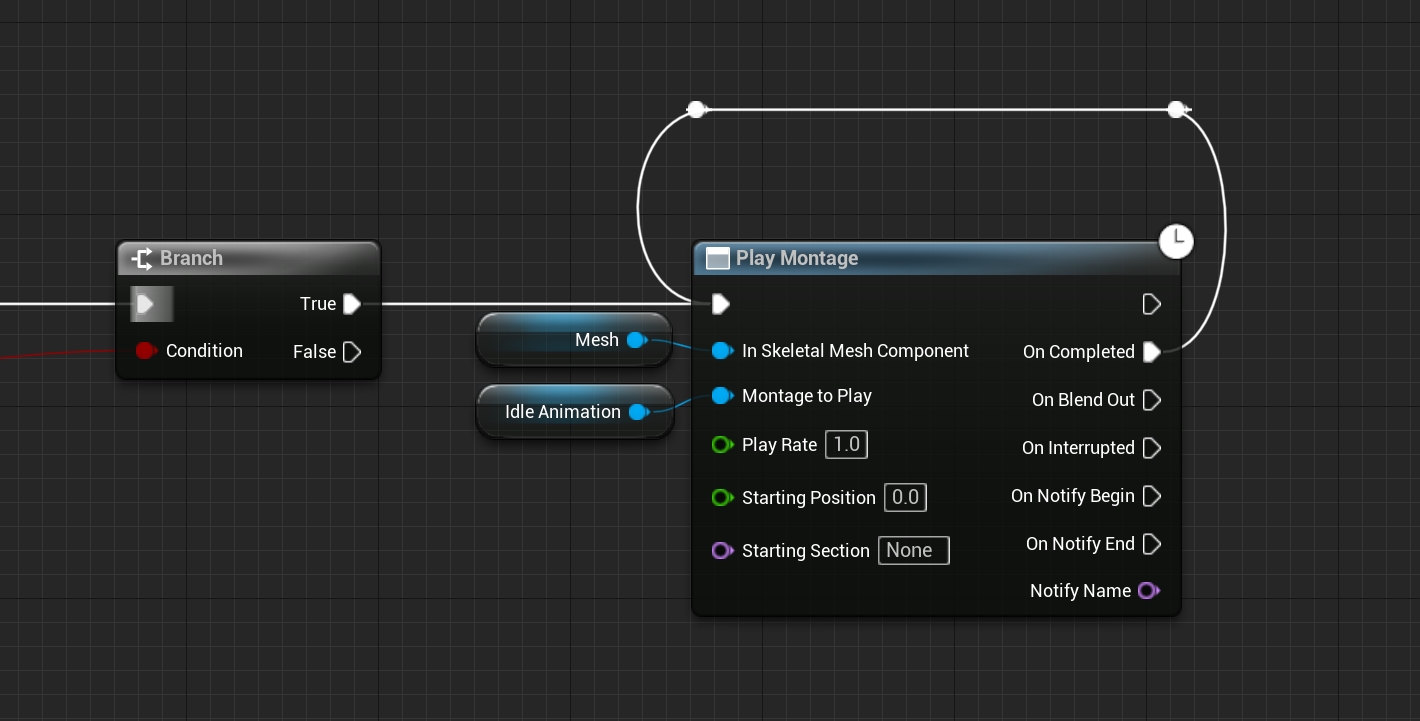Edit the Play Rate value field
This screenshot has height=721, width=1420.
pyautogui.click(x=846, y=445)
